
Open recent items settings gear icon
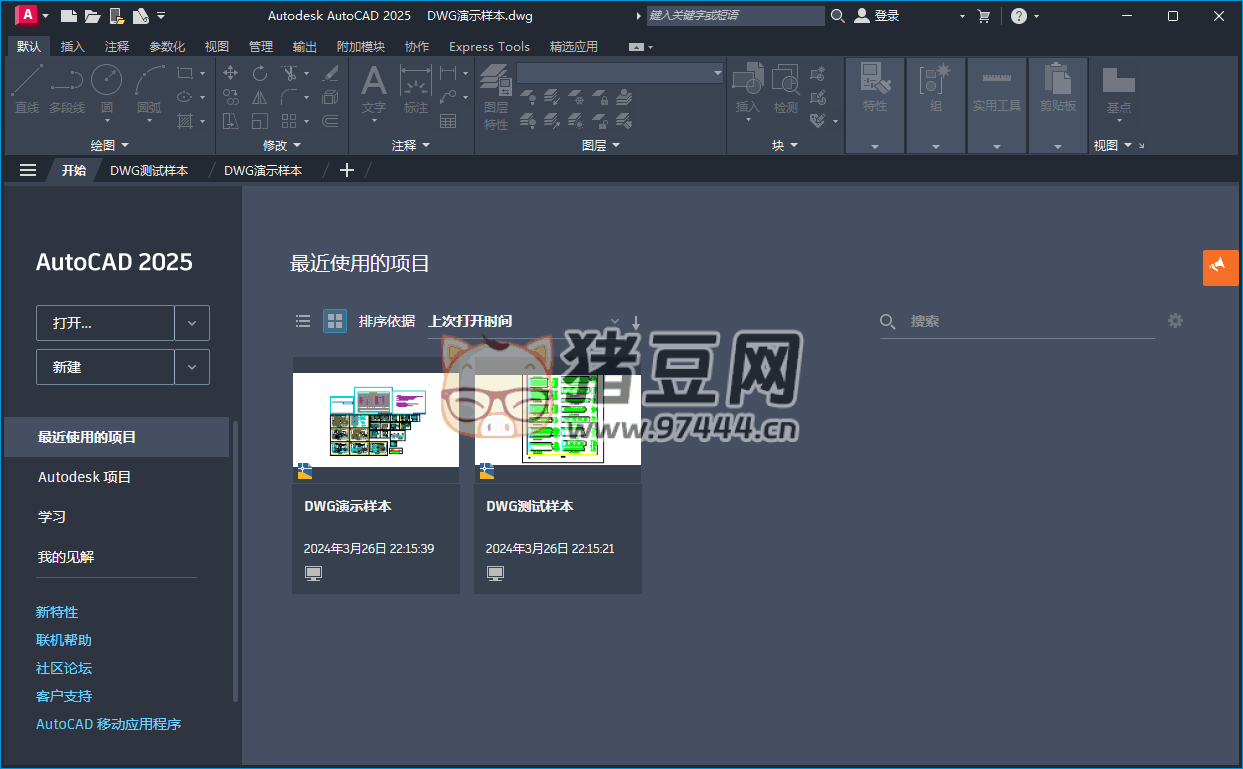point(1175,321)
